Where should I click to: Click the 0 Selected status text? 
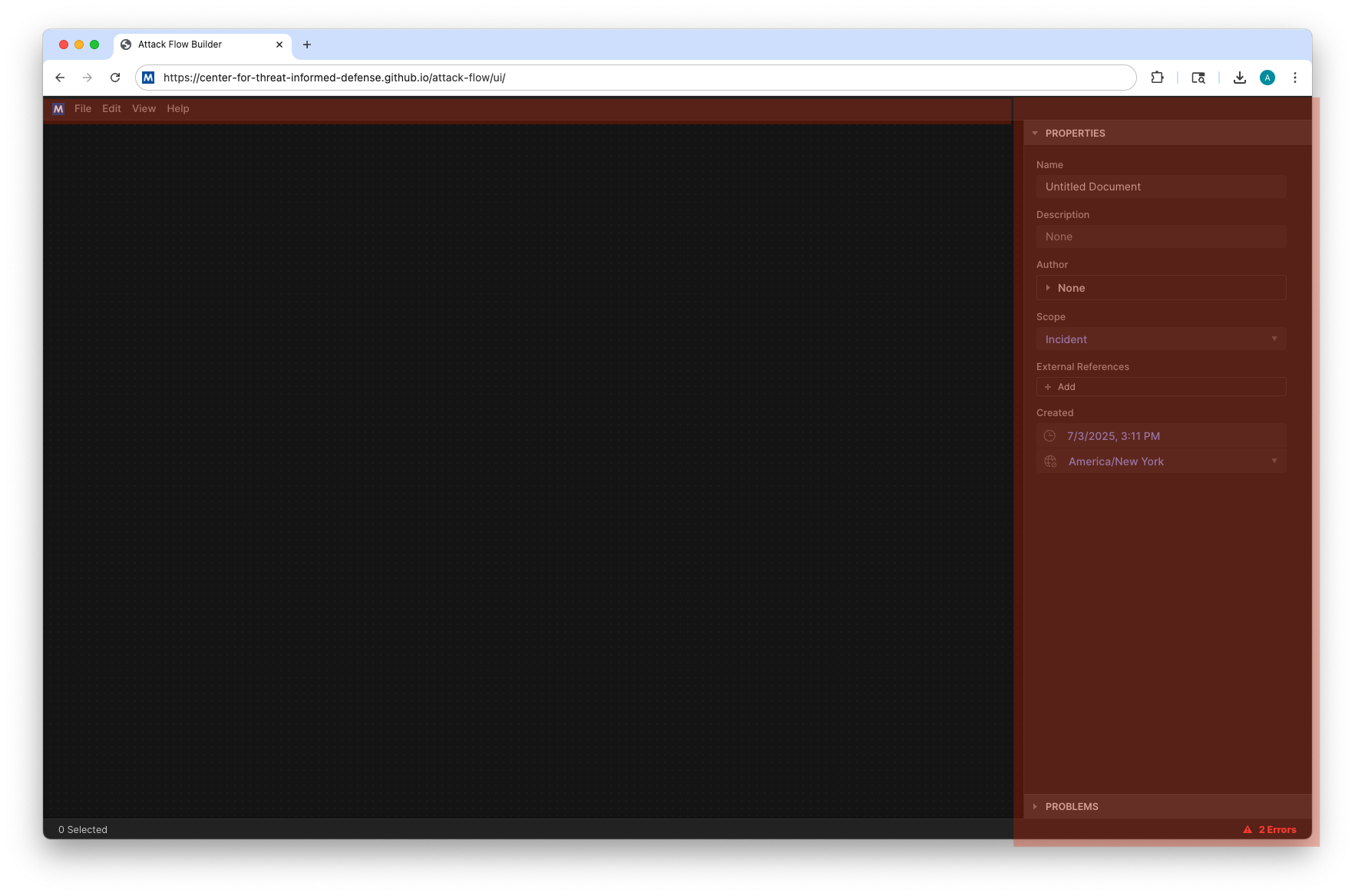pyautogui.click(x=83, y=830)
